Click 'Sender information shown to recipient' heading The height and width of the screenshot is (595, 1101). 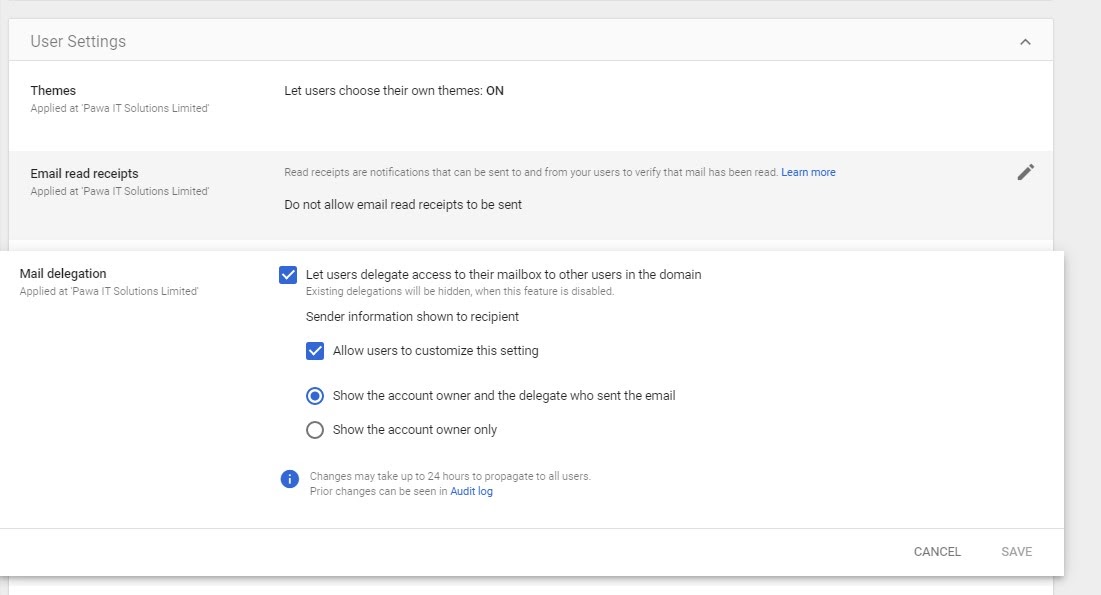[411, 316]
